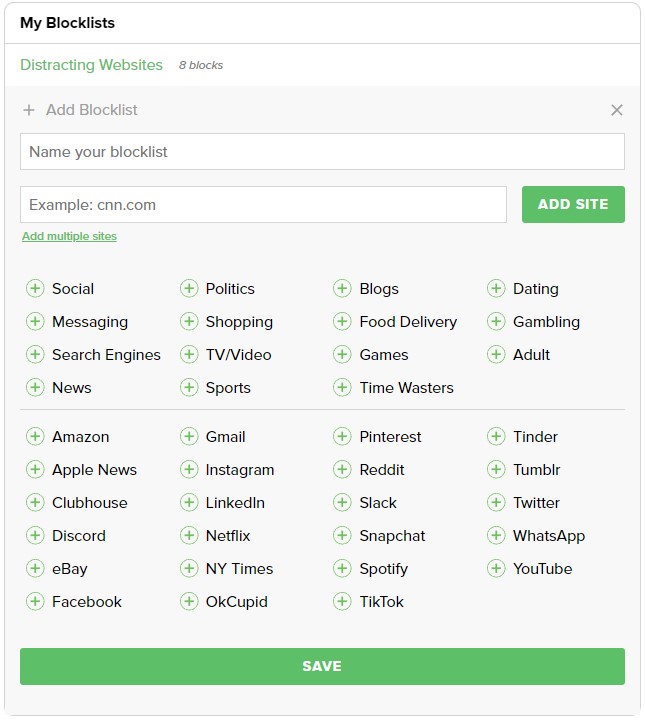The image size is (645, 721).
Task: Open the Add multiple sites link
Action: 69,237
